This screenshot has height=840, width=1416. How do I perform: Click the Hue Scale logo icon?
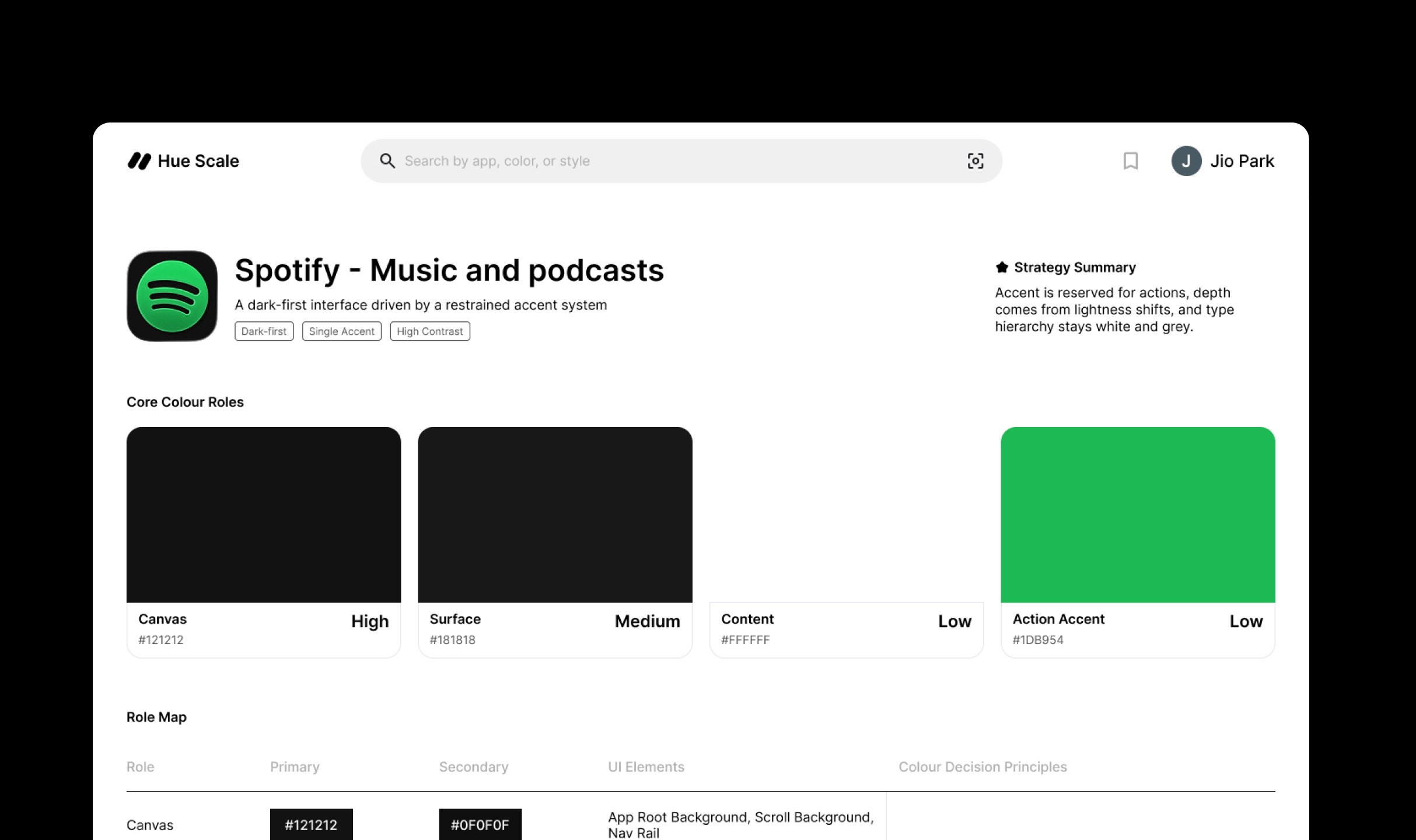[x=139, y=161]
